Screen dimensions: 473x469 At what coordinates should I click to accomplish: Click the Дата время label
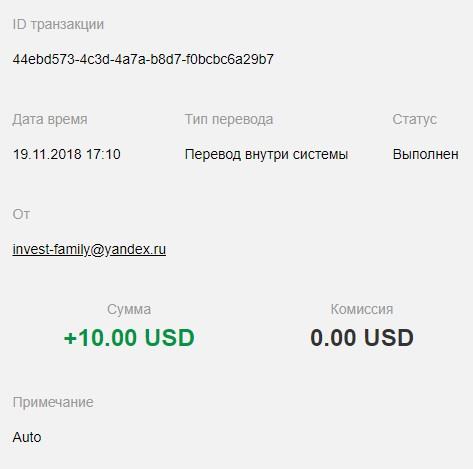pyautogui.click(x=50, y=119)
